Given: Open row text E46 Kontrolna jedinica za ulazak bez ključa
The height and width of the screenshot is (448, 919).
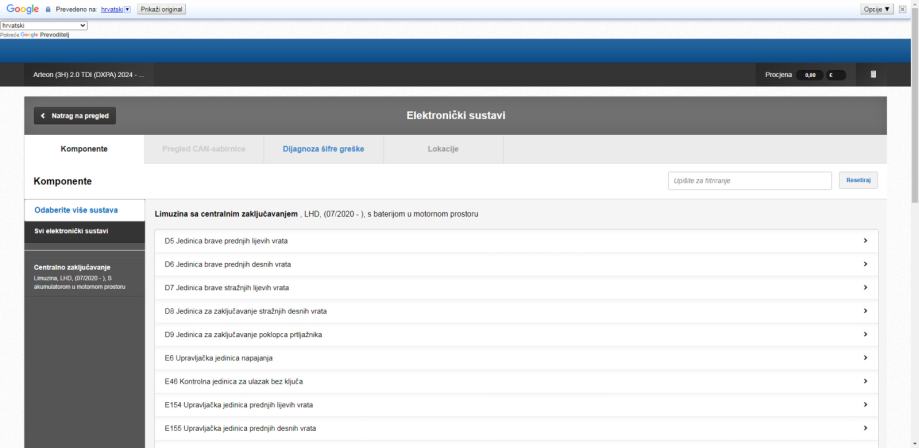Looking at the screenshot, I should click(x=234, y=382).
